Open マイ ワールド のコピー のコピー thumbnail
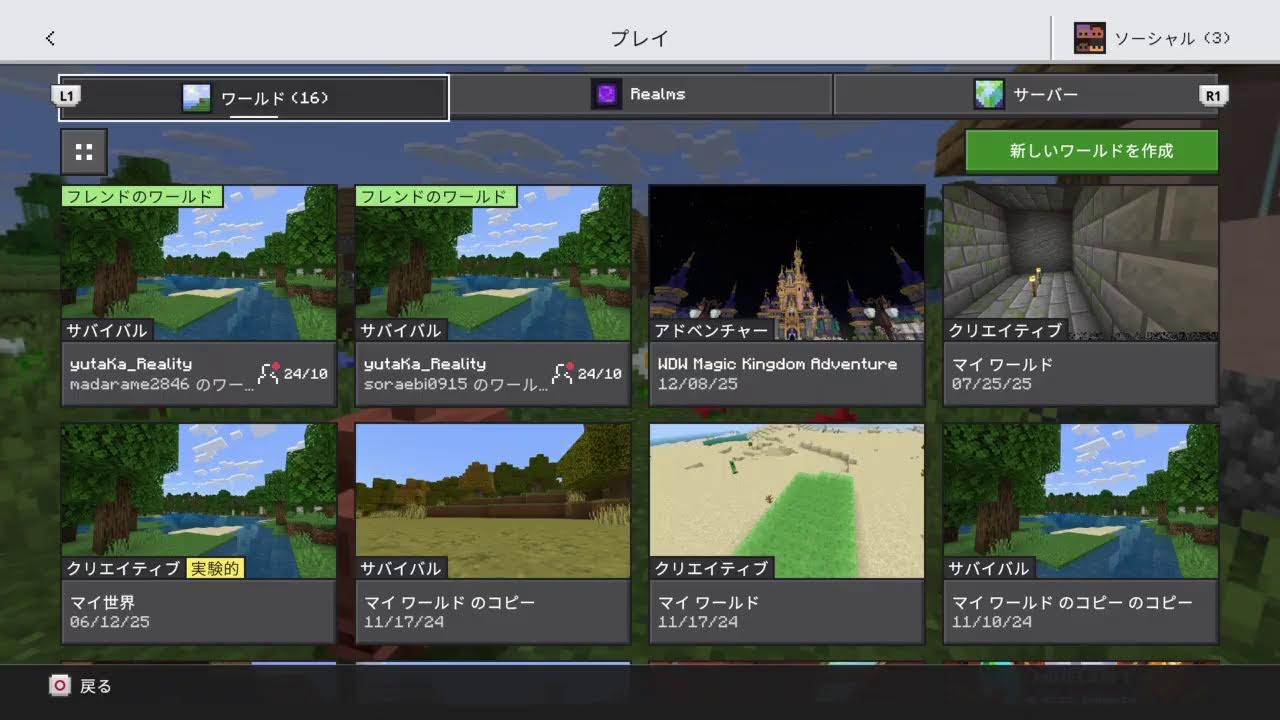 coord(1081,501)
